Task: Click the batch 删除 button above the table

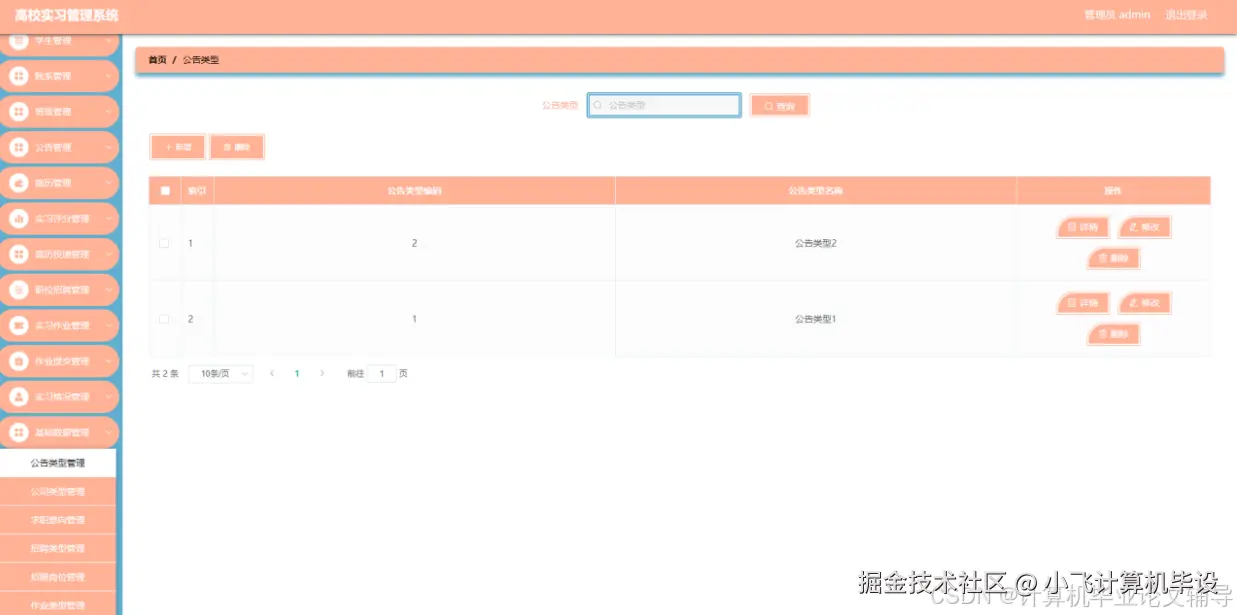Action: (x=237, y=147)
